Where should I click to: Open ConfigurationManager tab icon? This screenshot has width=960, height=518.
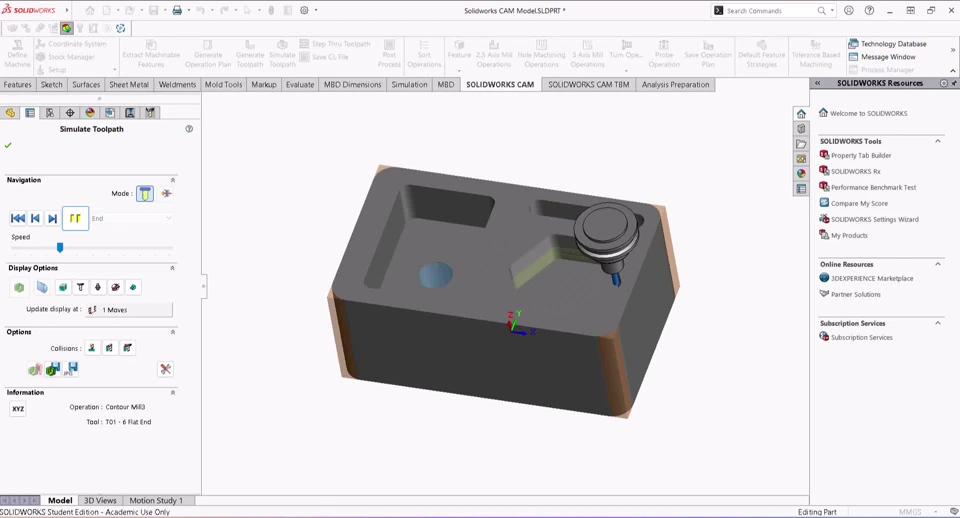tap(50, 113)
